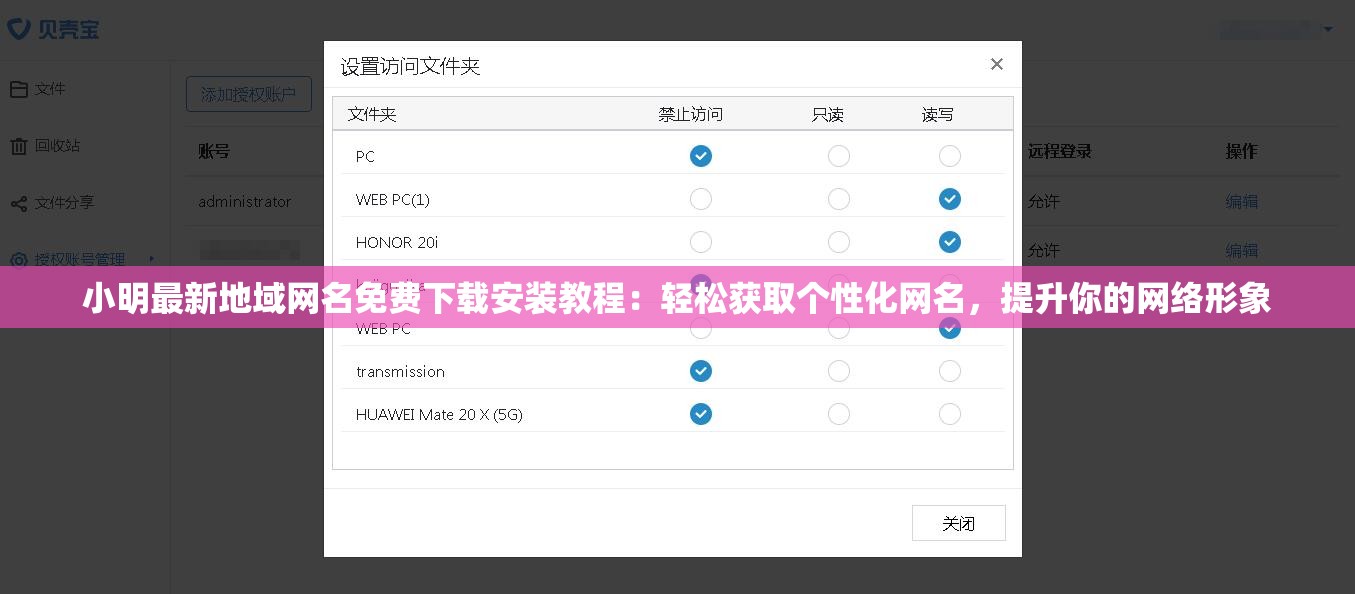The image size is (1355, 594).
Task: Set HUAWEI Mate 20 X (5G) to 只读
Action: pos(839,414)
